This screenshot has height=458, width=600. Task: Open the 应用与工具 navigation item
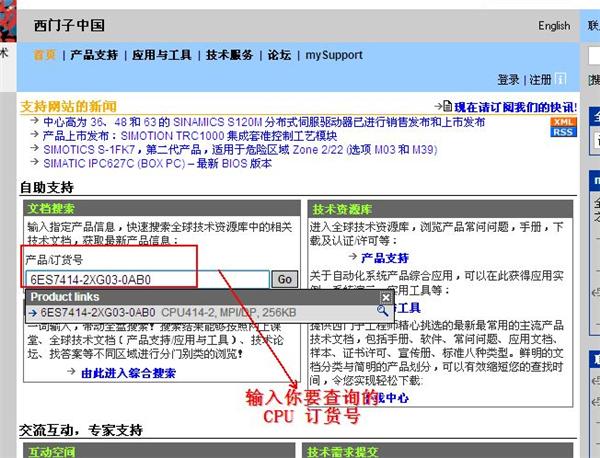[x=161, y=55]
